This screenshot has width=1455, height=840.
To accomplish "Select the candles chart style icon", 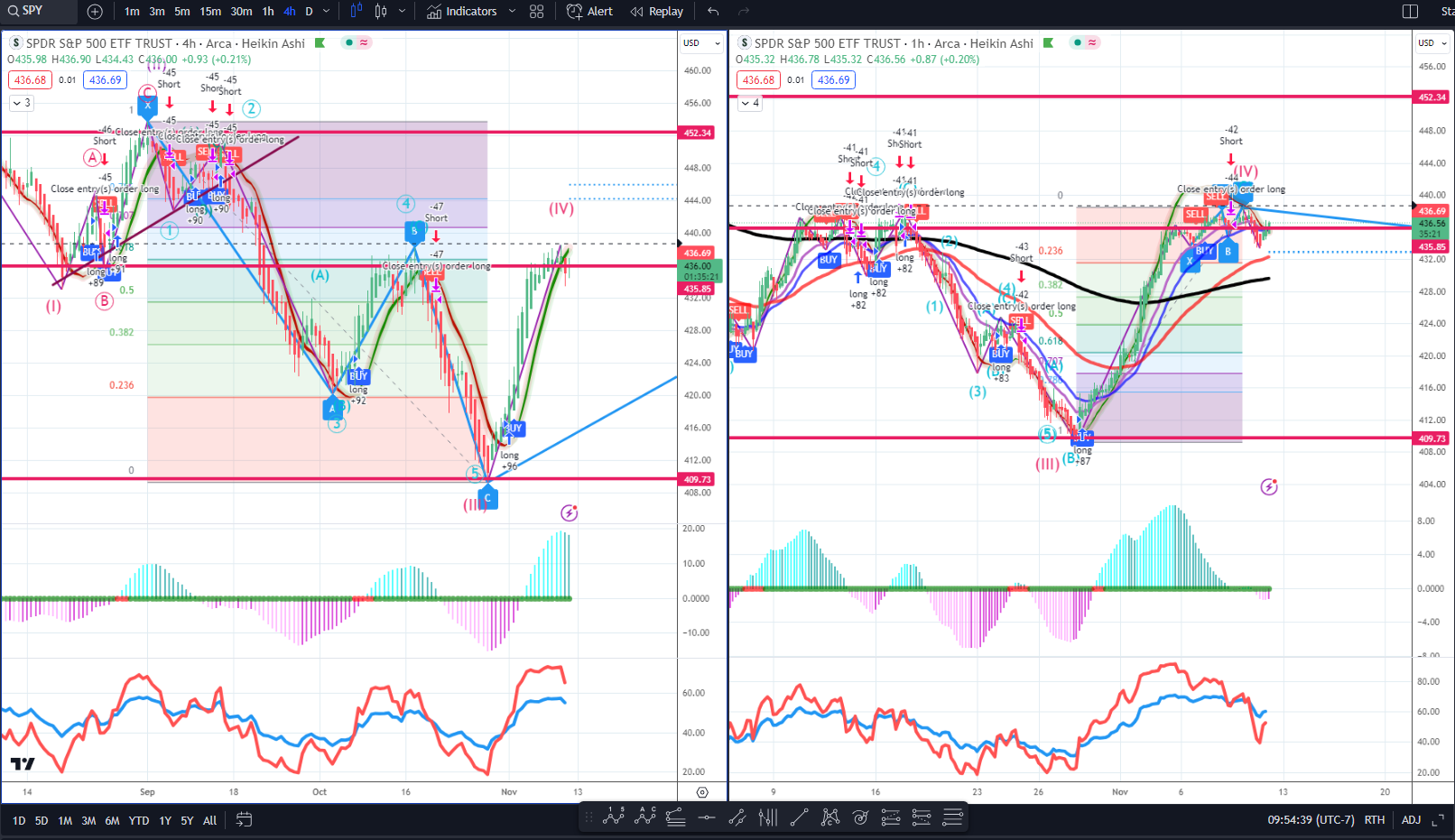I will (x=381, y=12).
